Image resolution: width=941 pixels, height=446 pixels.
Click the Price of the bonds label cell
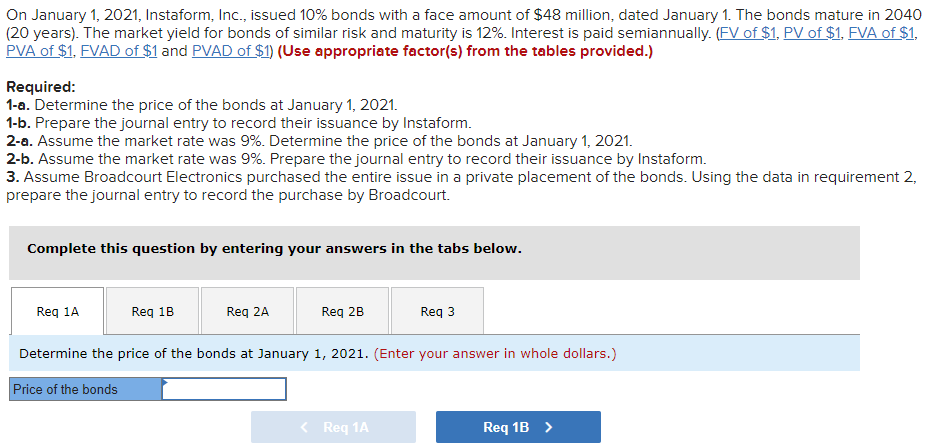tap(86, 389)
